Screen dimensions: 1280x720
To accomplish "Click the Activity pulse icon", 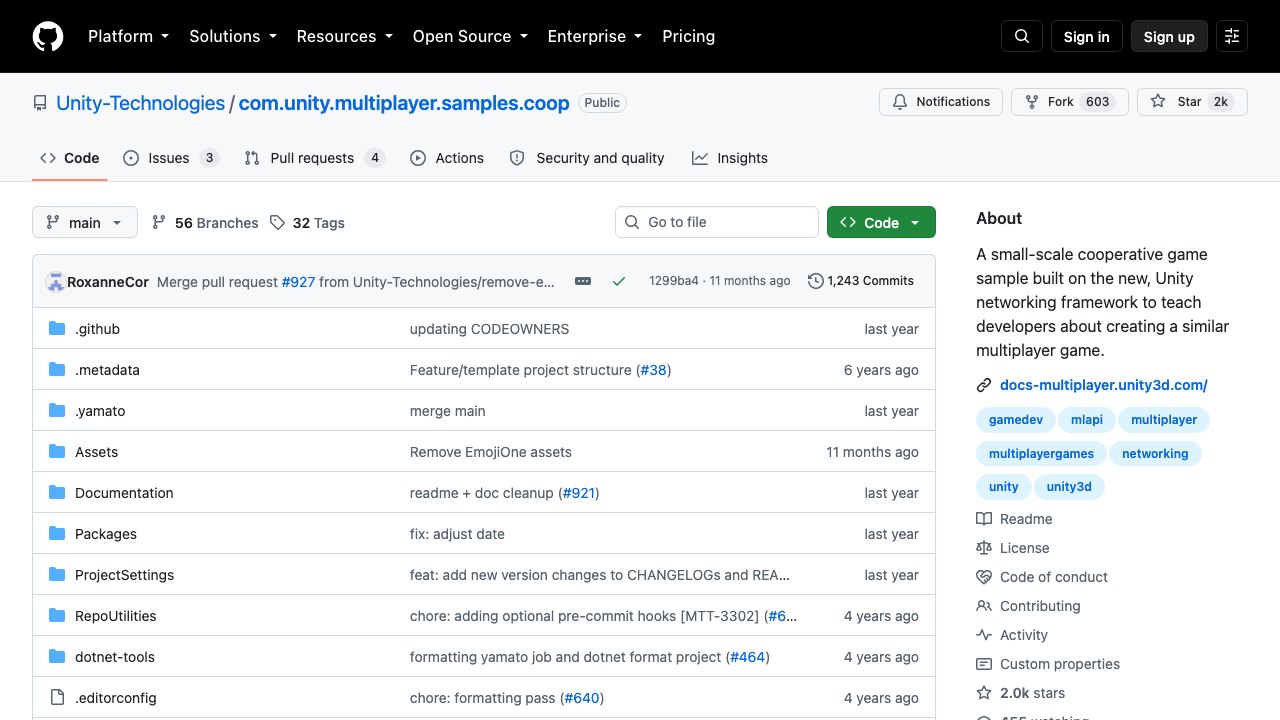I will click(x=984, y=635).
